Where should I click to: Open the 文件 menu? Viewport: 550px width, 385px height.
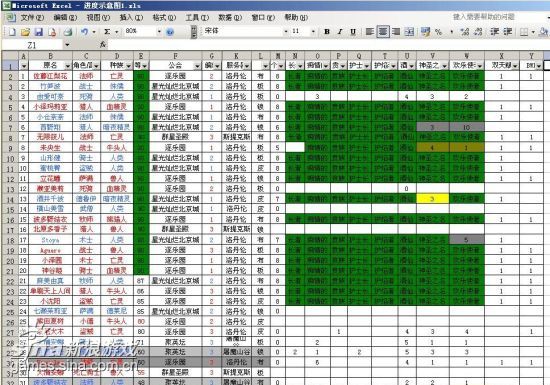coord(32,17)
